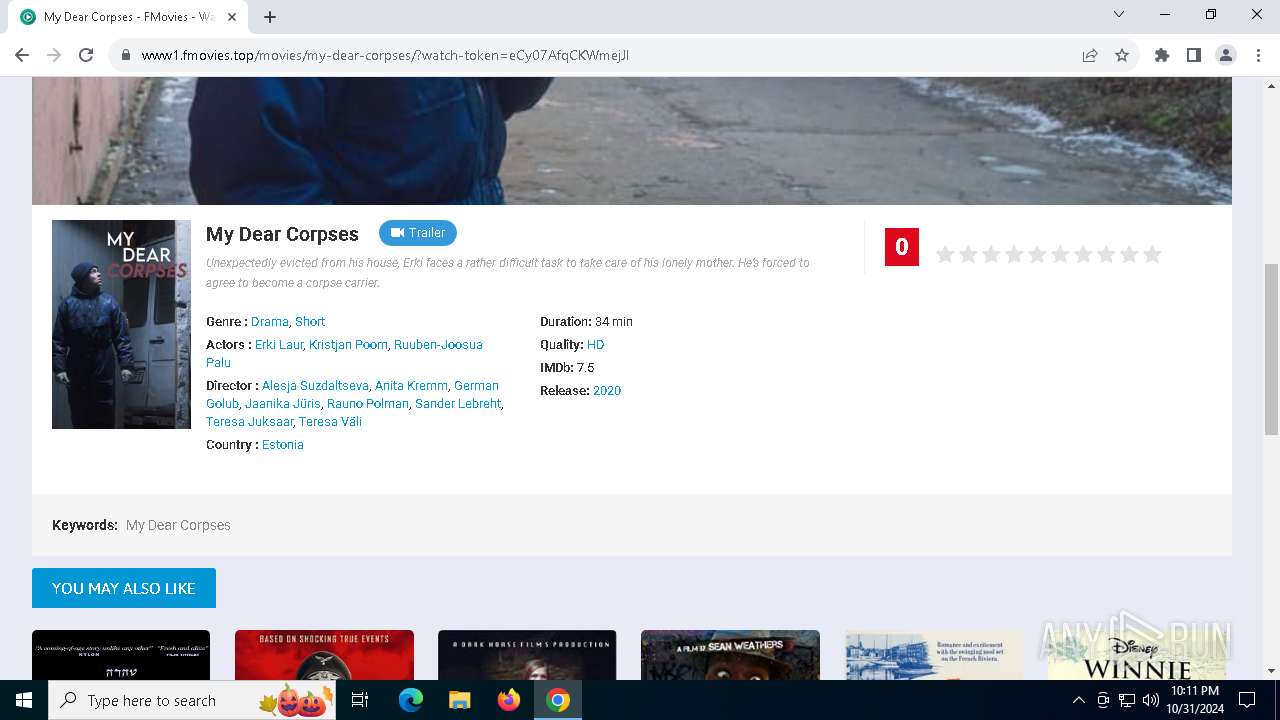Open the Based on Shocking True Events thumbnail

[x=324, y=655]
